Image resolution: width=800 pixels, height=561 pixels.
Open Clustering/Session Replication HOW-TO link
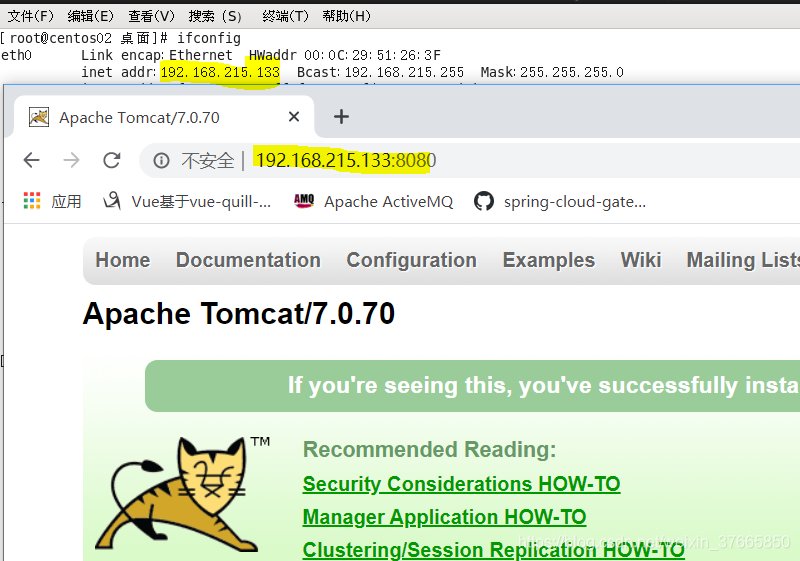point(493,550)
